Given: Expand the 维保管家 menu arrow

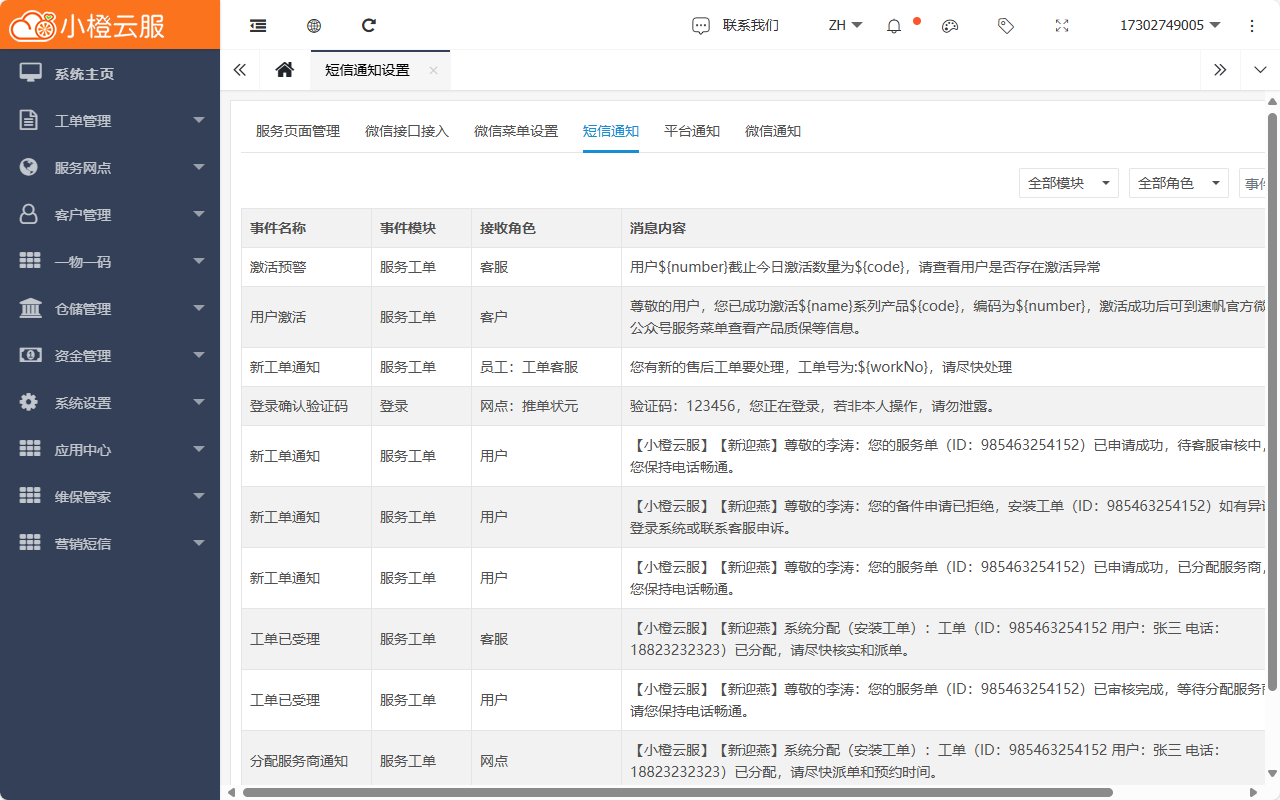Looking at the screenshot, I should coord(199,496).
